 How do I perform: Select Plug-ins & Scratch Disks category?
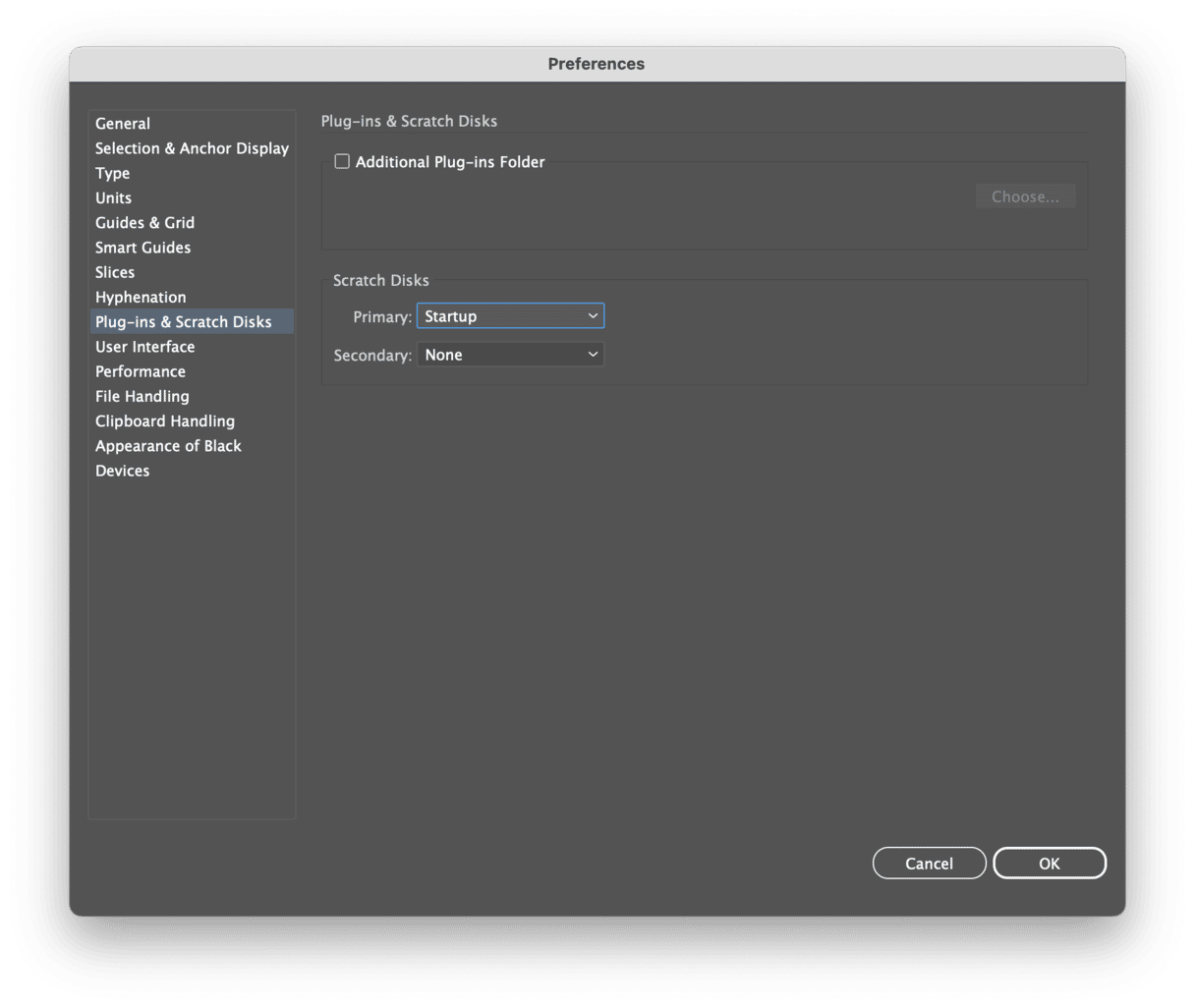pos(192,321)
